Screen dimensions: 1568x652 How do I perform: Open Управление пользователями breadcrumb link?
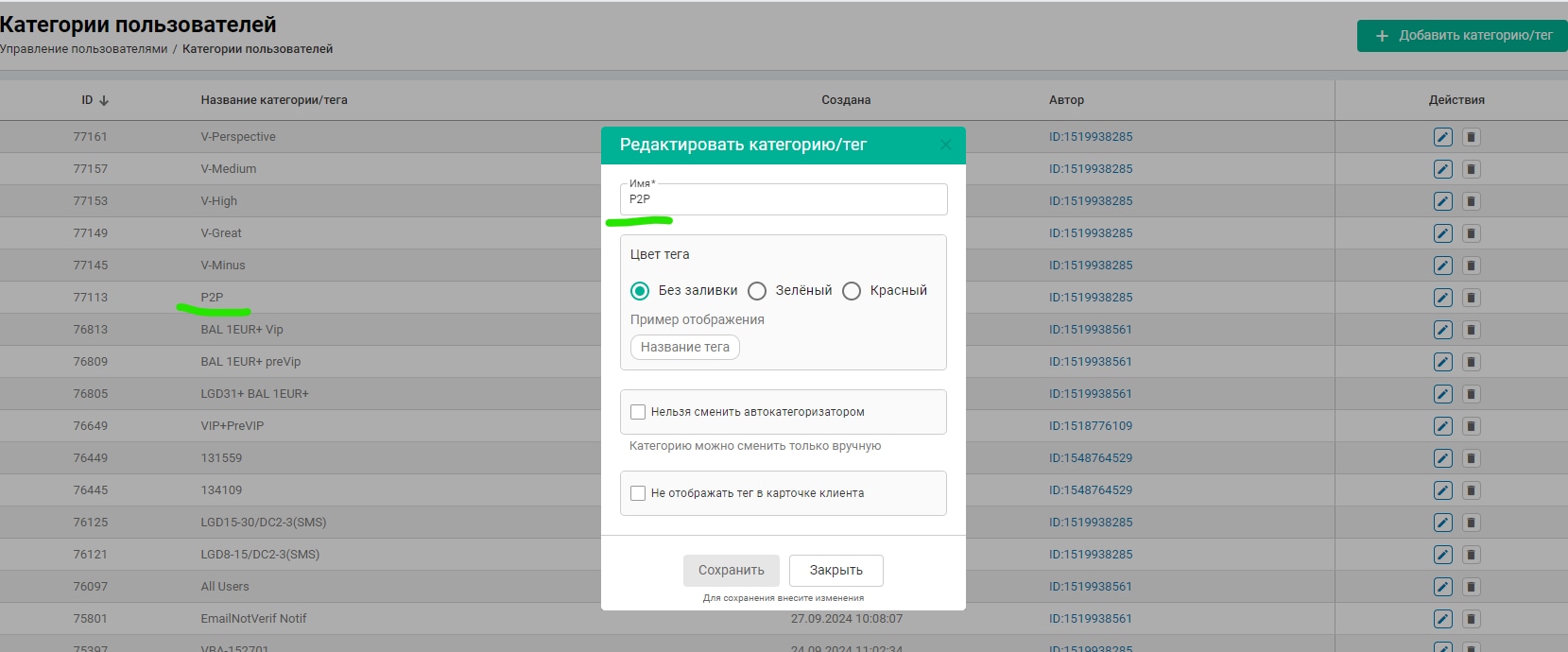[x=84, y=49]
